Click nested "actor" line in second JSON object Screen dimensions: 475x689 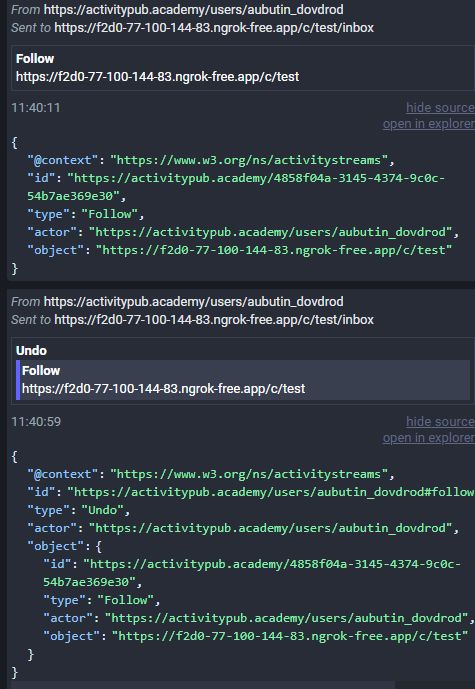click(259, 618)
